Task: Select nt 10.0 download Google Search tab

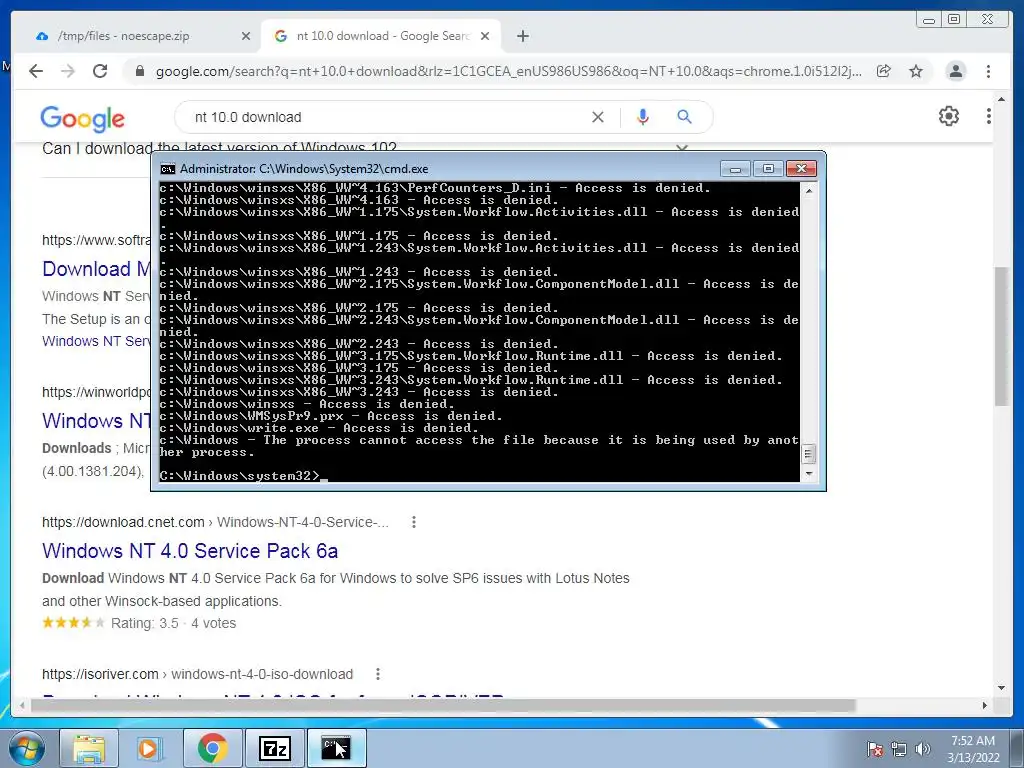Action: [x=383, y=36]
